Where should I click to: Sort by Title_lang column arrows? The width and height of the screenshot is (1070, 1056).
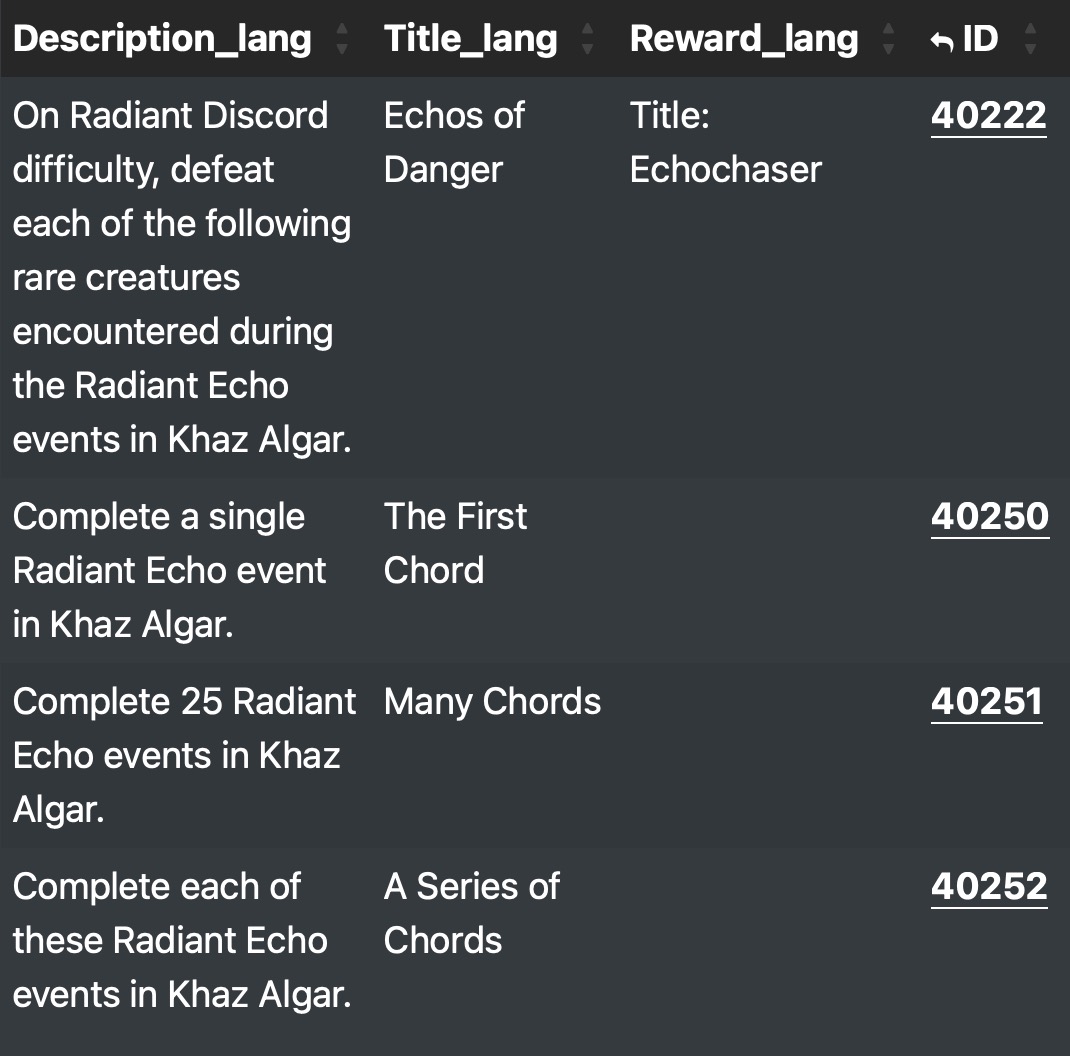click(x=587, y=39)
